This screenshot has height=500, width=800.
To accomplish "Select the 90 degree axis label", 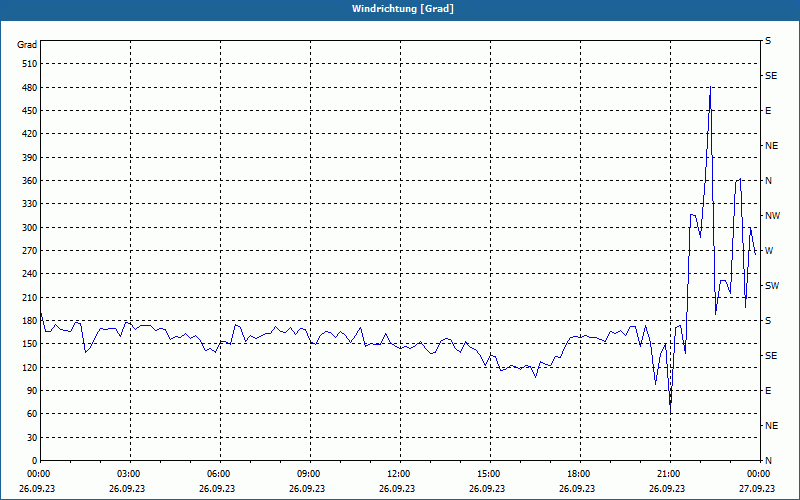I will coord(32,390).
